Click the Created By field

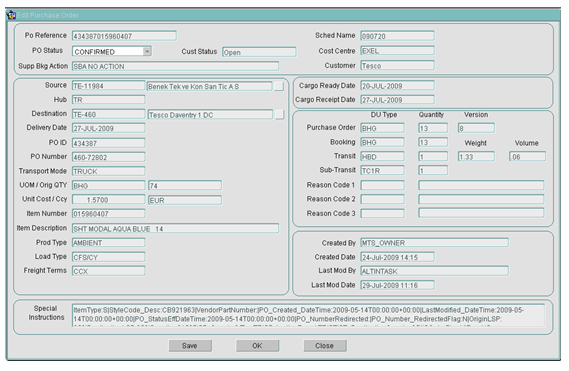[434, 243]
